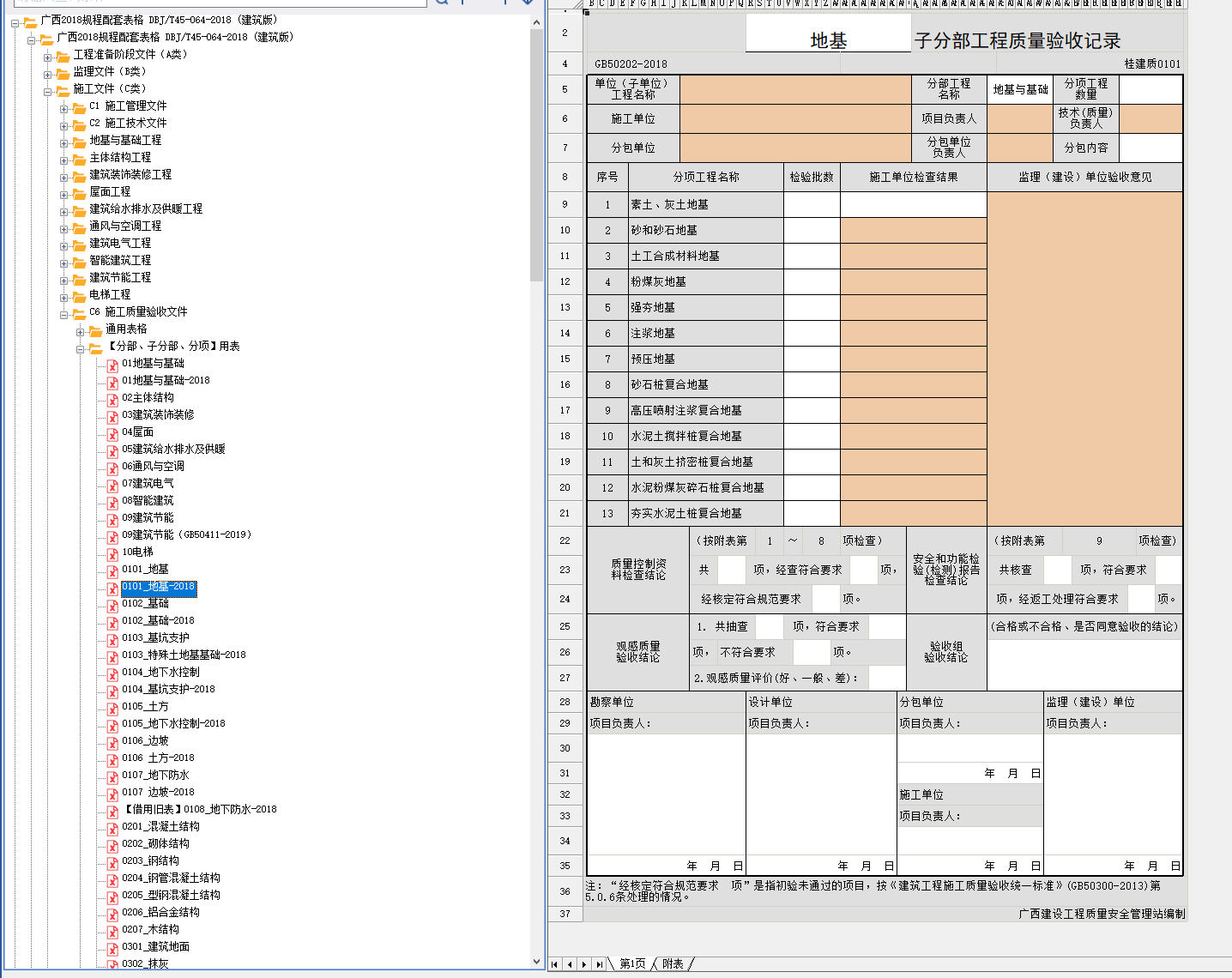
Task: Select the folder icon beside 屋面工程
Action: (x=79, y=193)
